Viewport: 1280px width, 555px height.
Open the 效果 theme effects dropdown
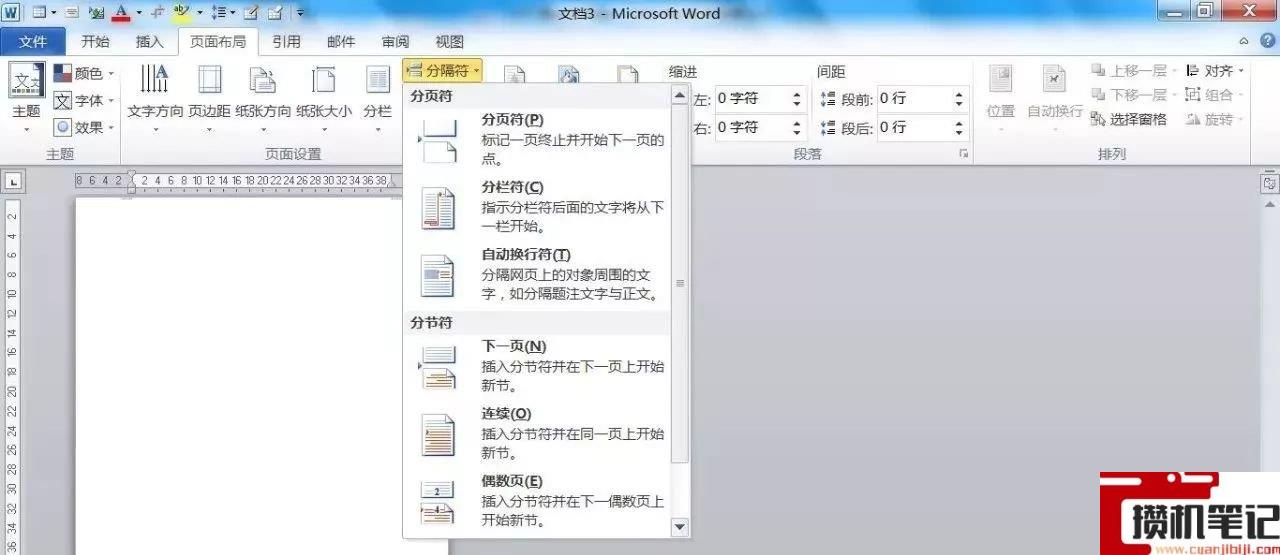click(x=84, y=127)
